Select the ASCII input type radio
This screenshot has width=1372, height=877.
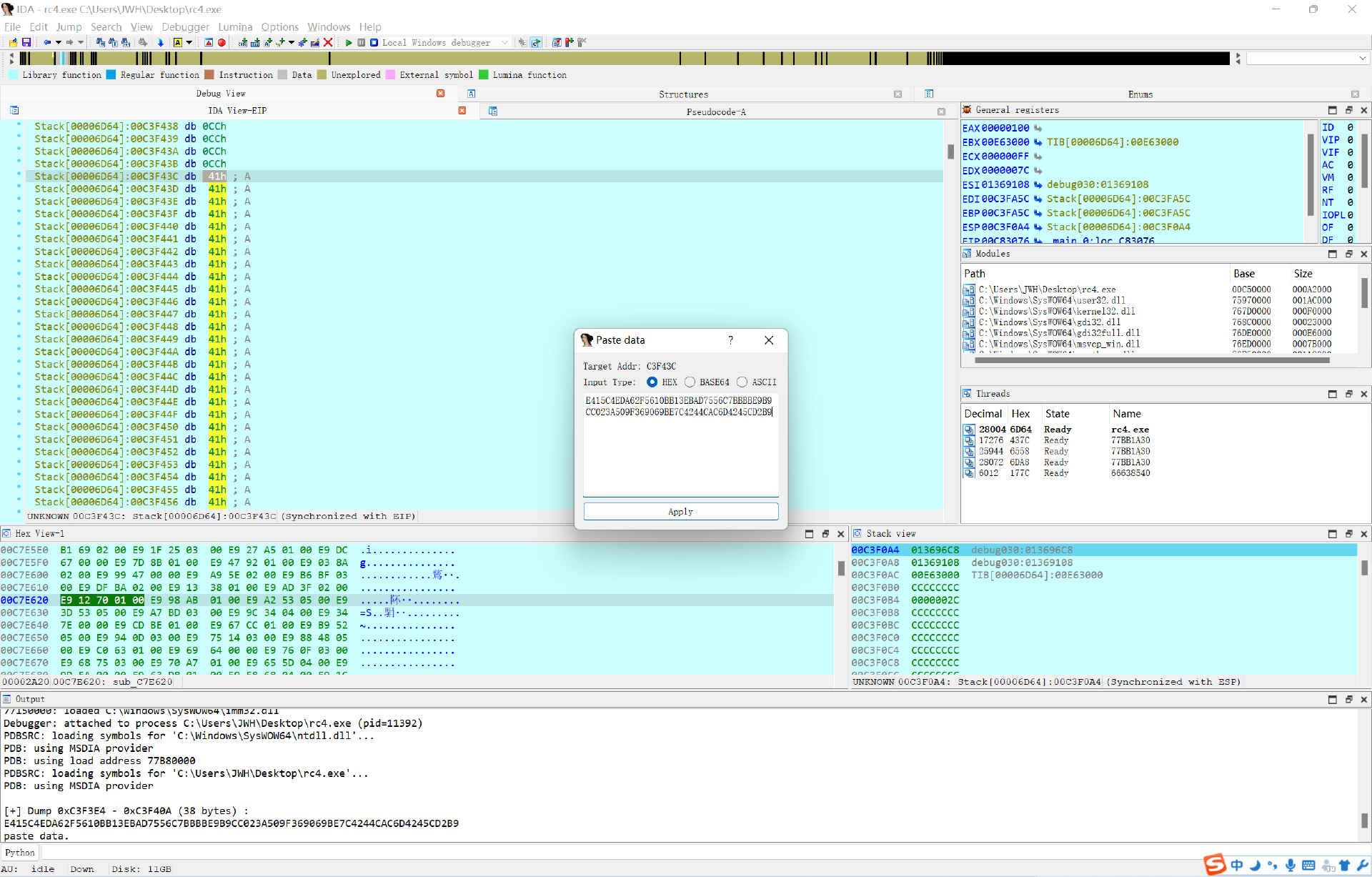click(742, 382)
